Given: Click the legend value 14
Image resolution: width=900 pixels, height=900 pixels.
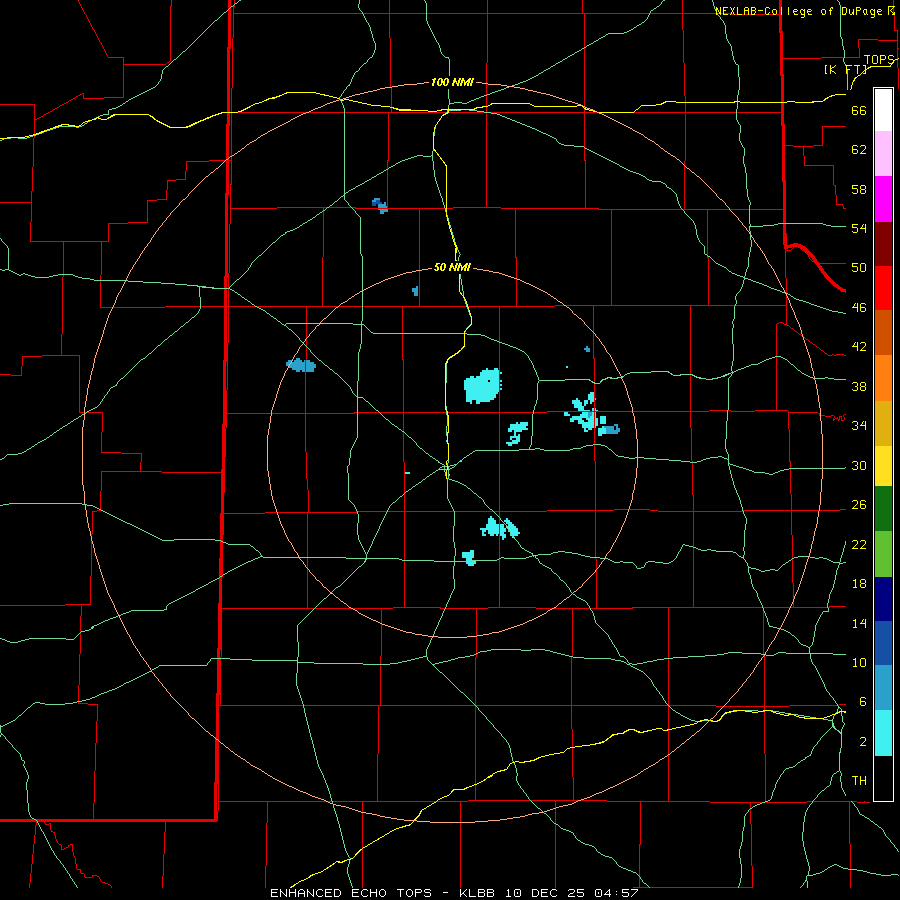Looking at the screenshot, I should point(859,623).
